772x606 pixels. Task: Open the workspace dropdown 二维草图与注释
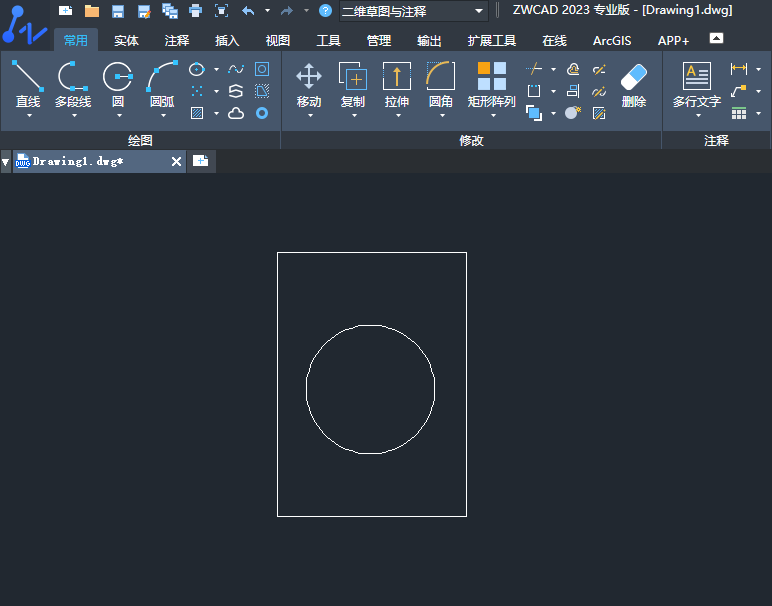tap(414, 11)
